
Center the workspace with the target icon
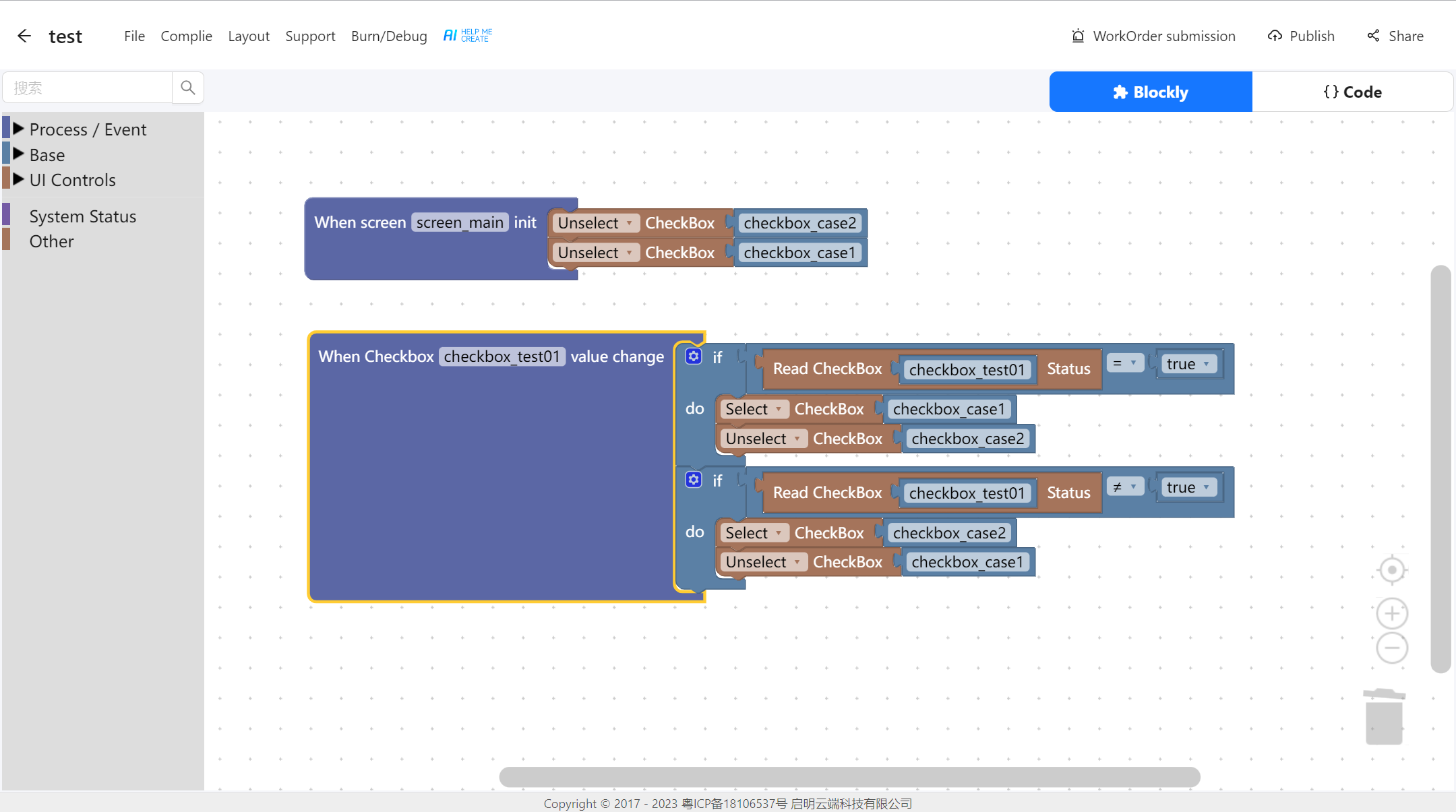[1392, 570]
